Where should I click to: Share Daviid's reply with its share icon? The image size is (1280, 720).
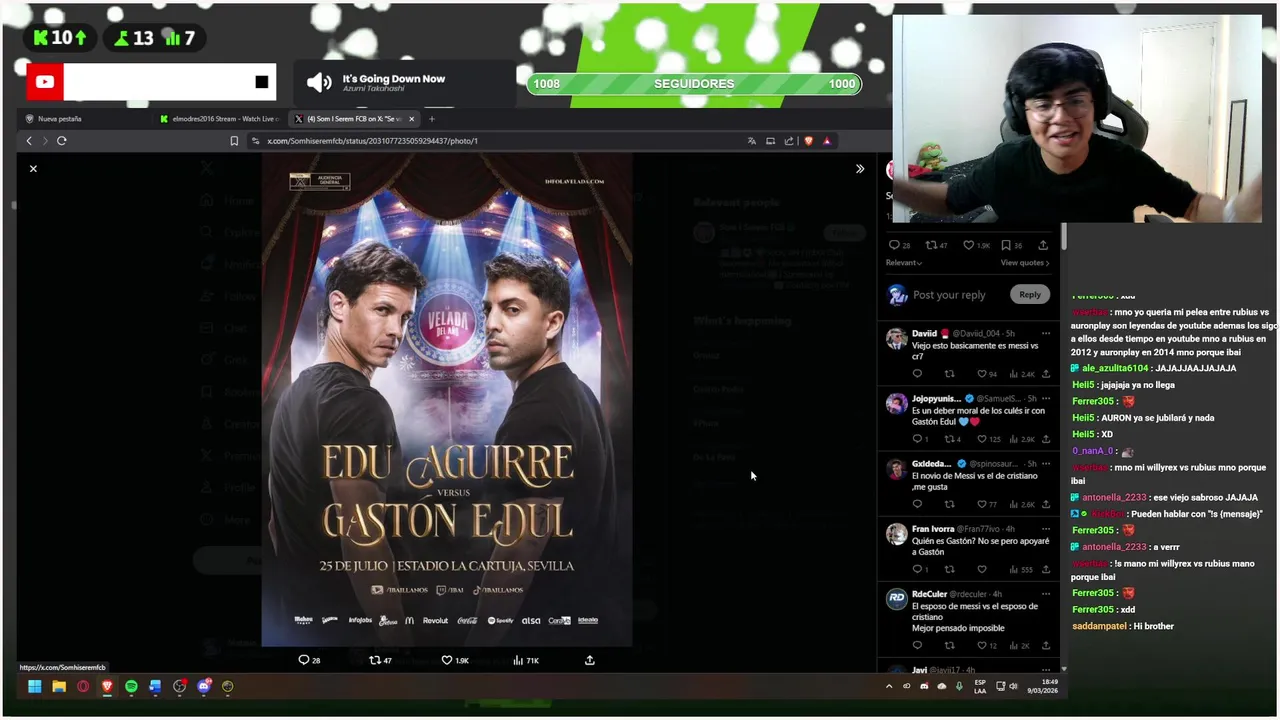[x=1046, y=374]
